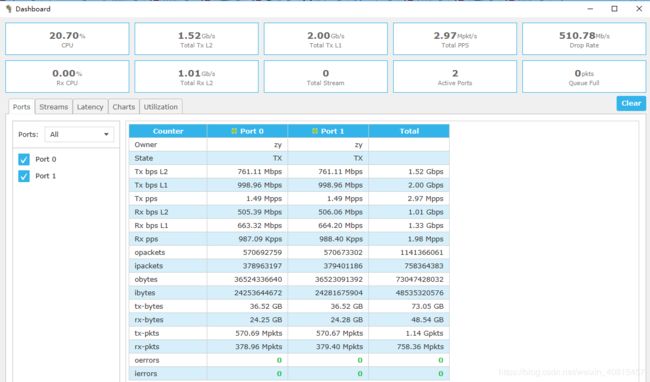Select the Drop Rate stat card
This screenshot has height=382, width=650.
584,39
